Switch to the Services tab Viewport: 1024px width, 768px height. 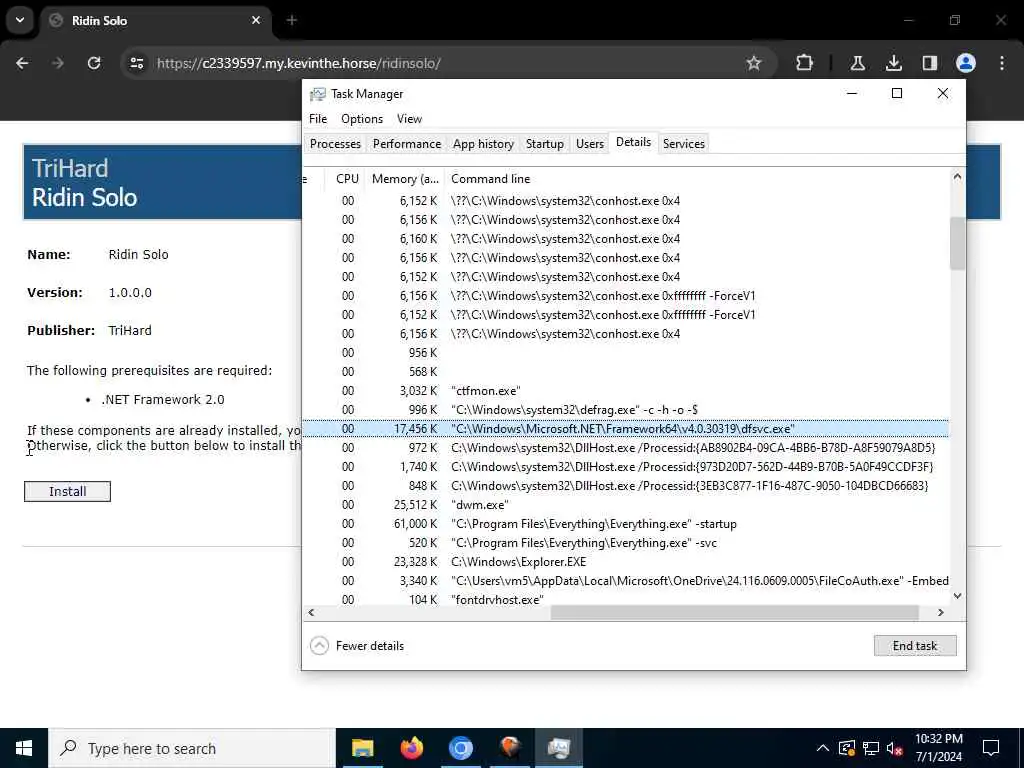[684, 144]
